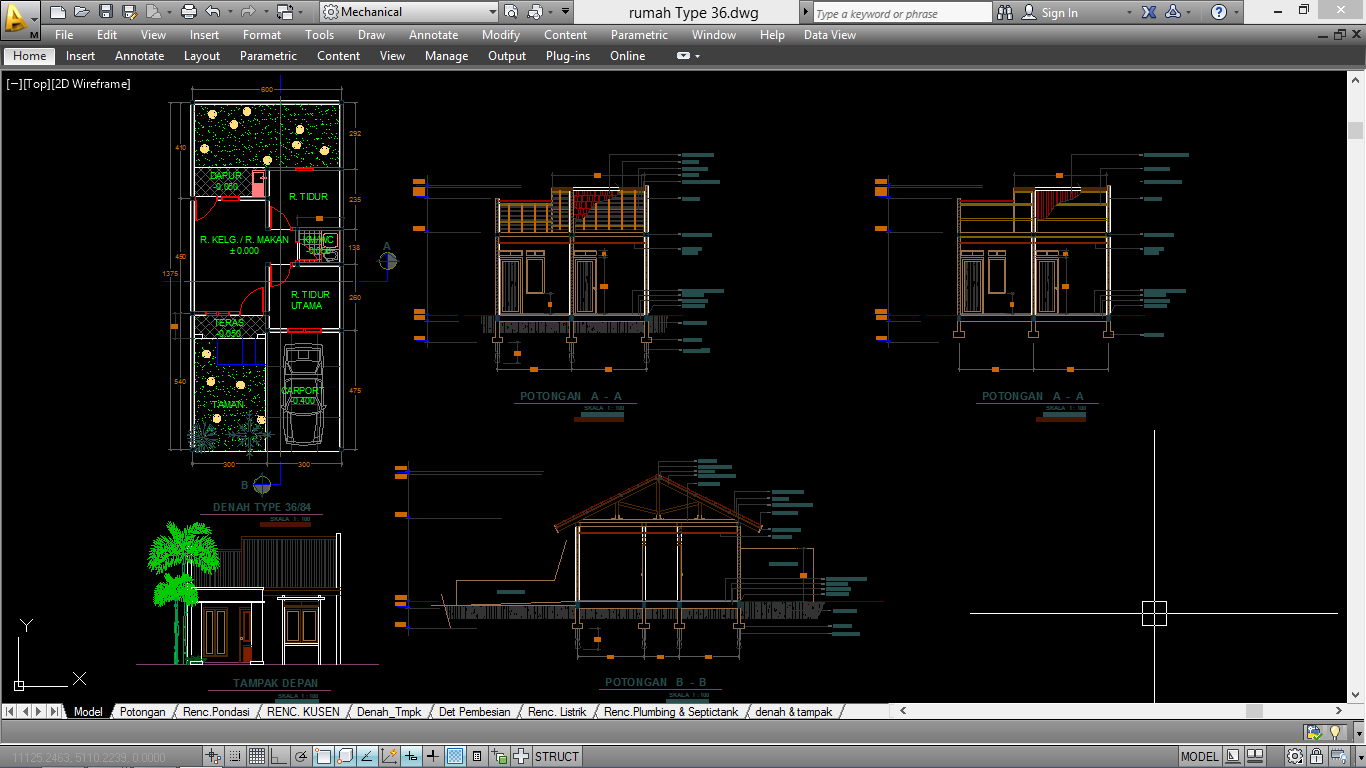Switch to the RENC. KUSEN layout tab

click(303, 712)
